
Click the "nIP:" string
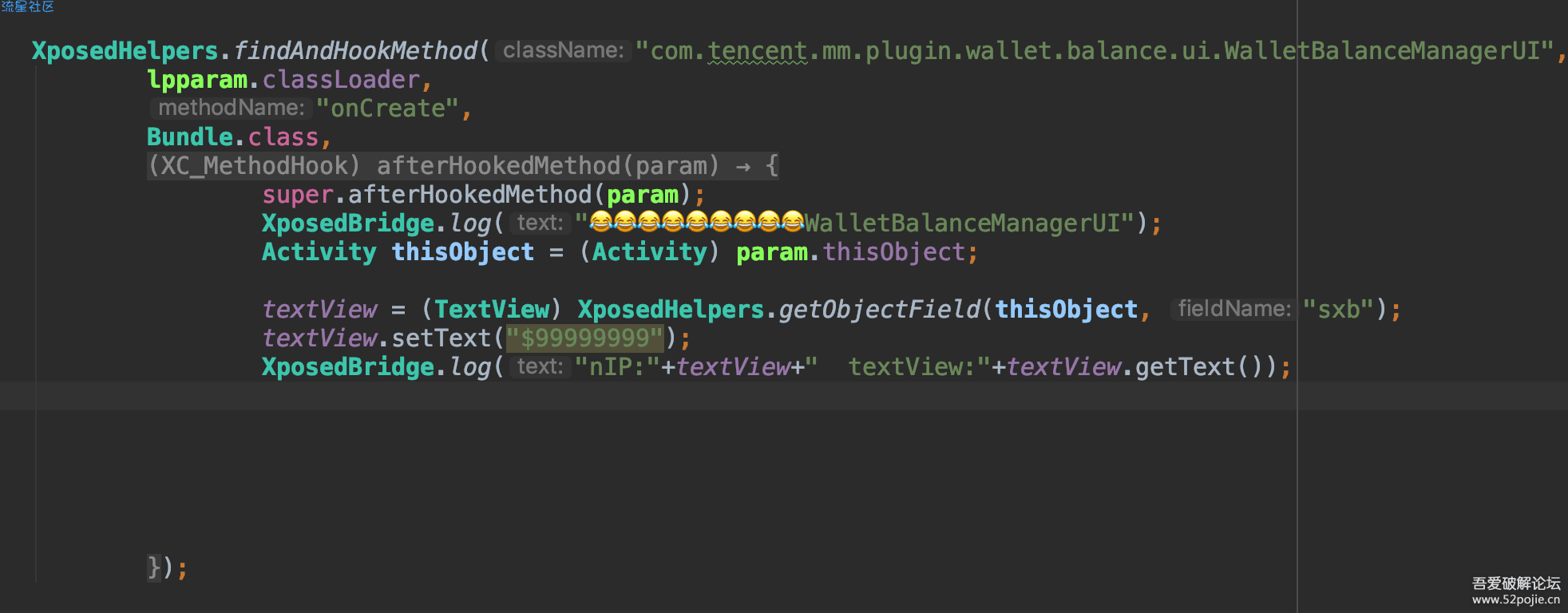[617, 367]
